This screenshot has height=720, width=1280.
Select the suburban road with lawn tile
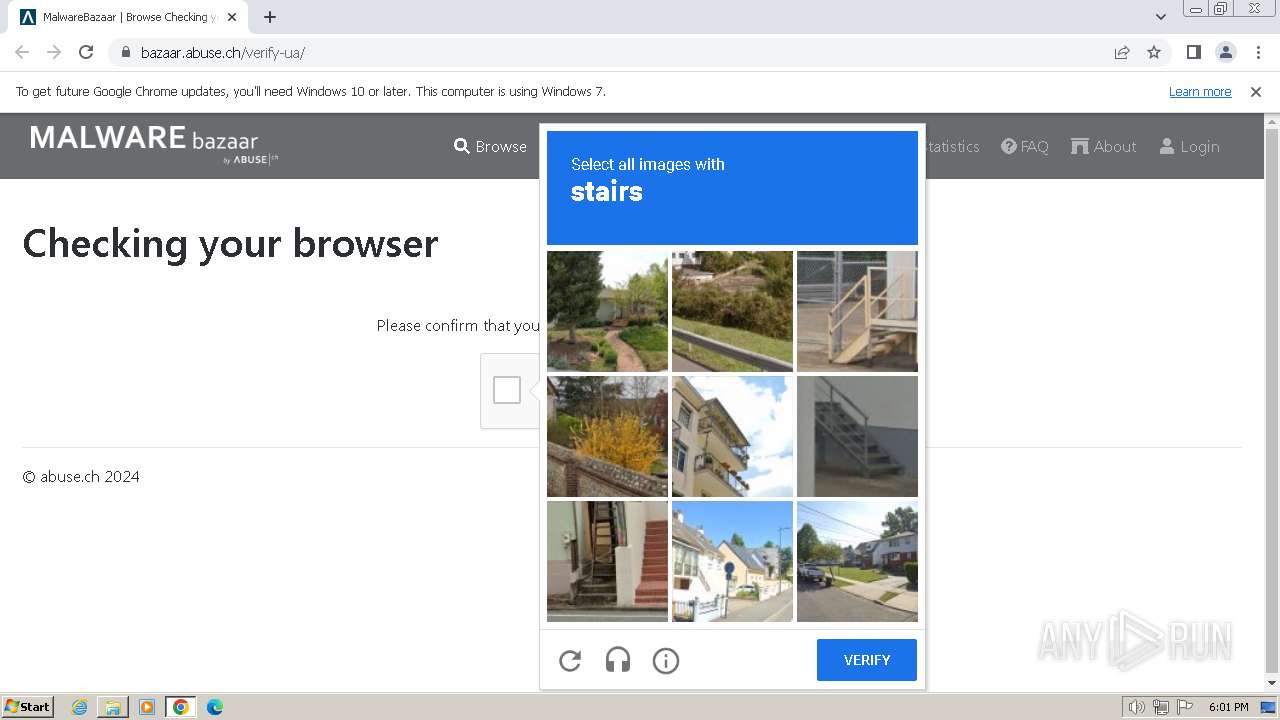tap(857, 561)
